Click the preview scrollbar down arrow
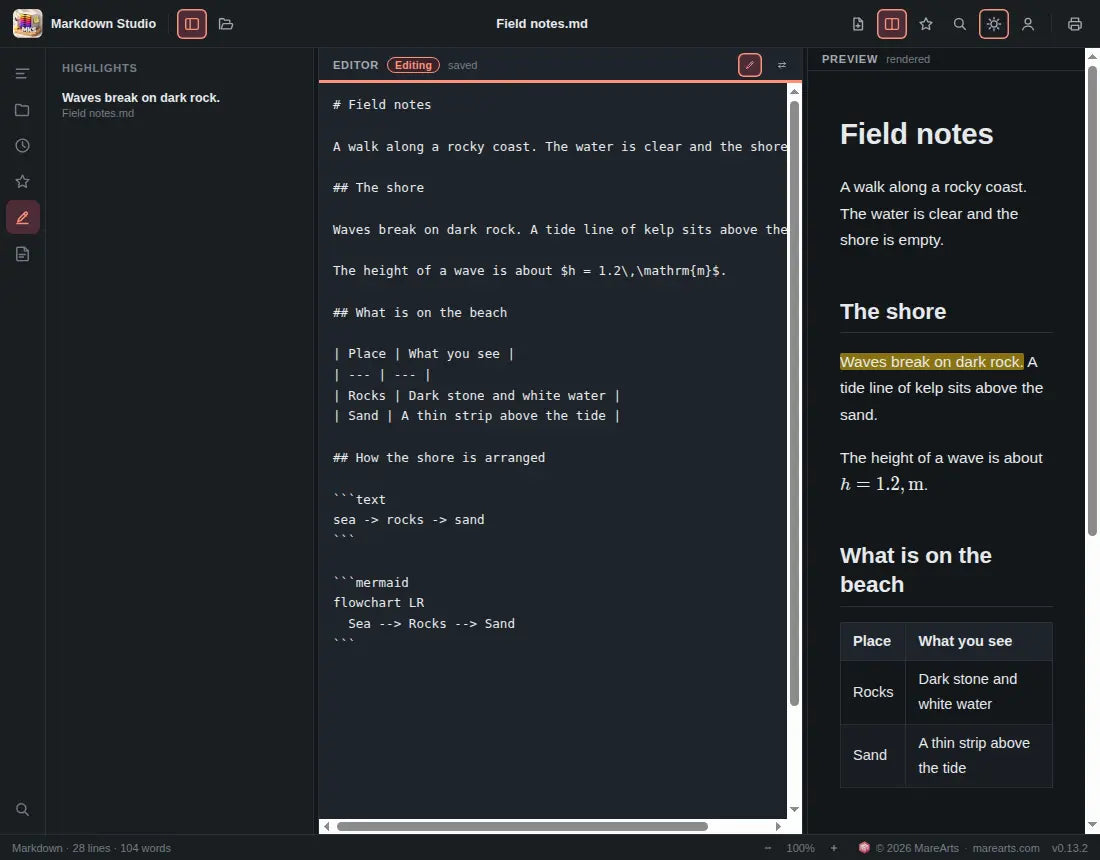 click(x=1092, y=825)
